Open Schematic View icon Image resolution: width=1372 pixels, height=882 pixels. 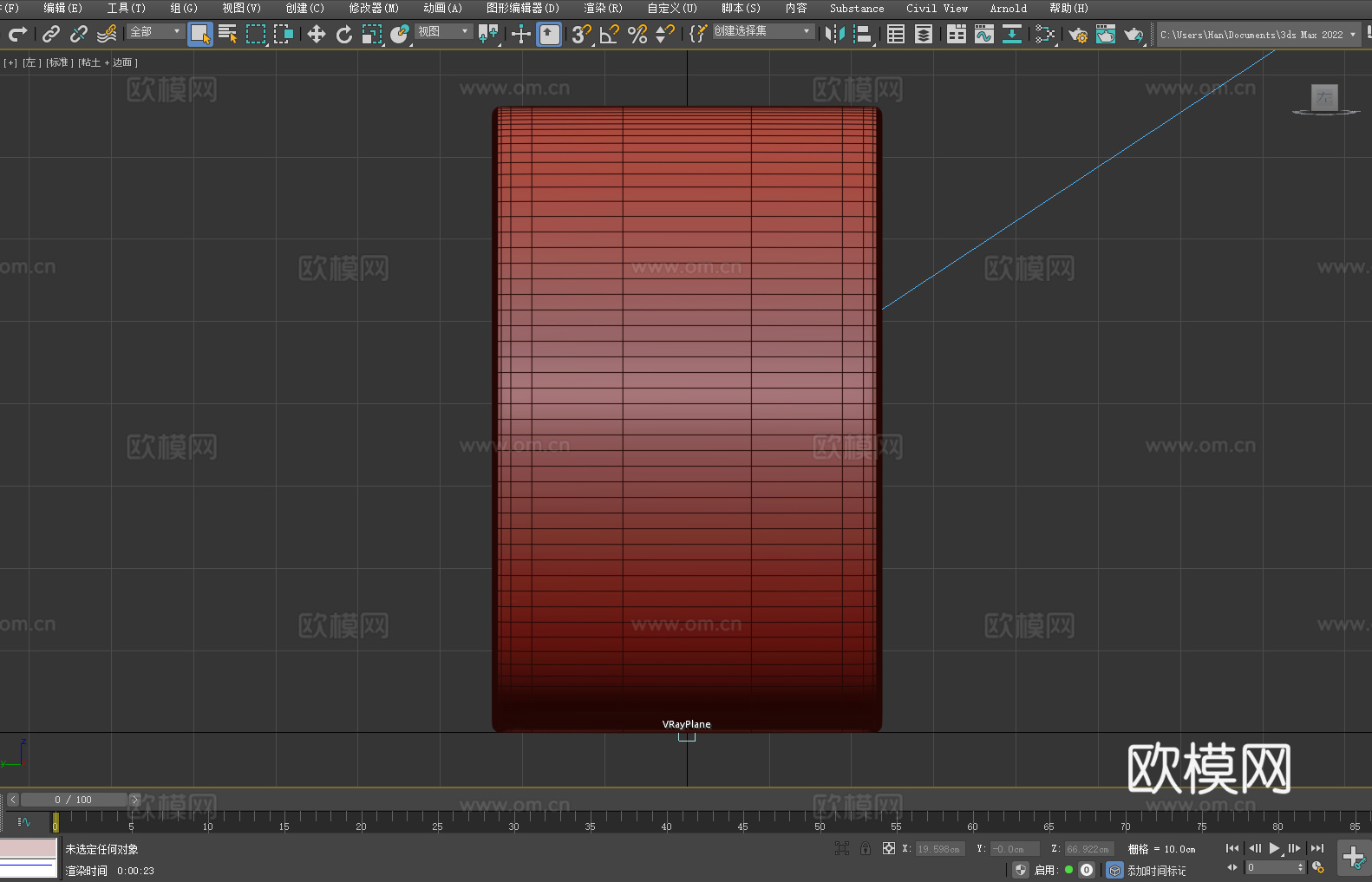click(x=1045, y=34)
